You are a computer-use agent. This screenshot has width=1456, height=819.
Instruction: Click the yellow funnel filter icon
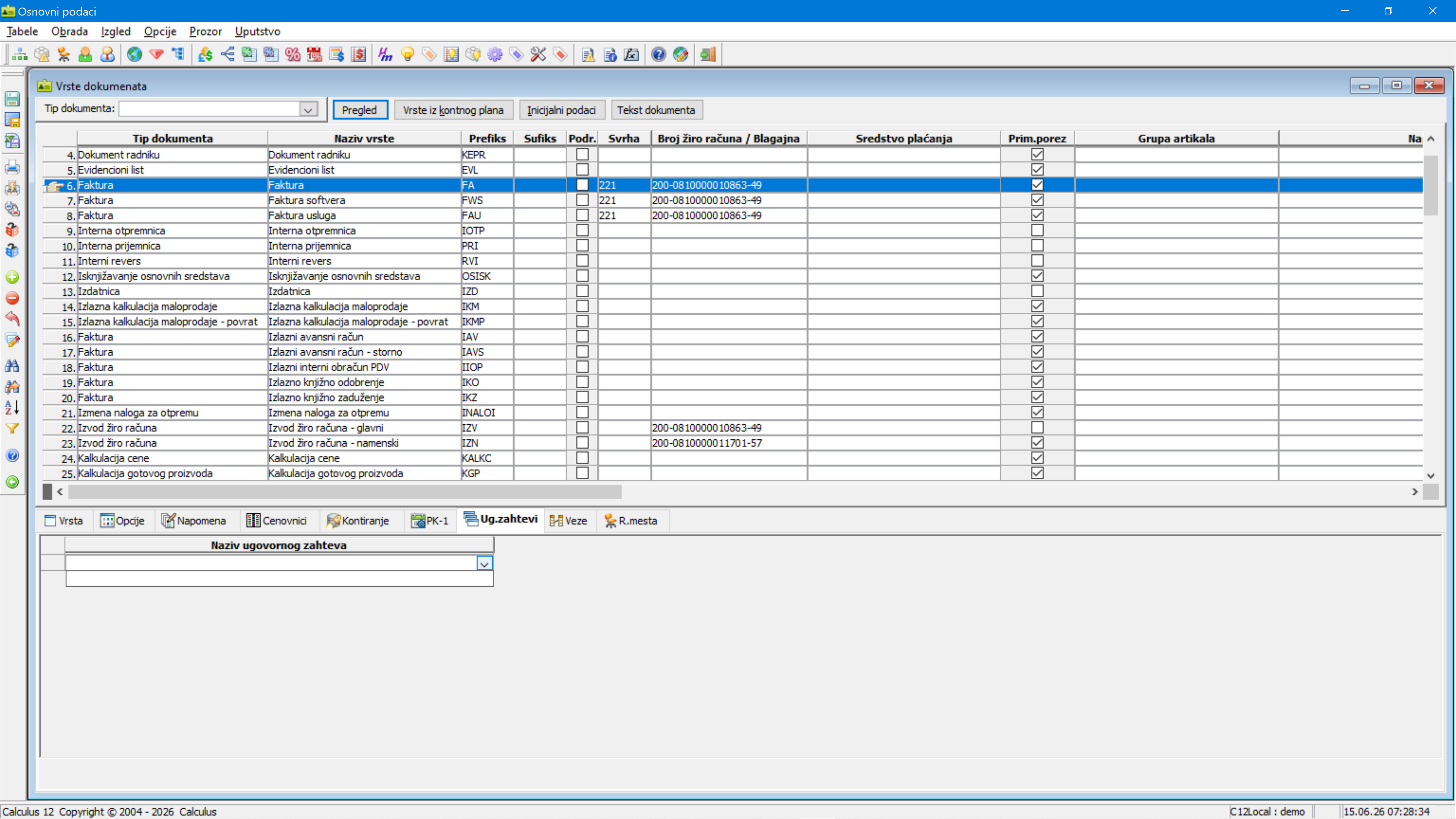pos(13,428)
